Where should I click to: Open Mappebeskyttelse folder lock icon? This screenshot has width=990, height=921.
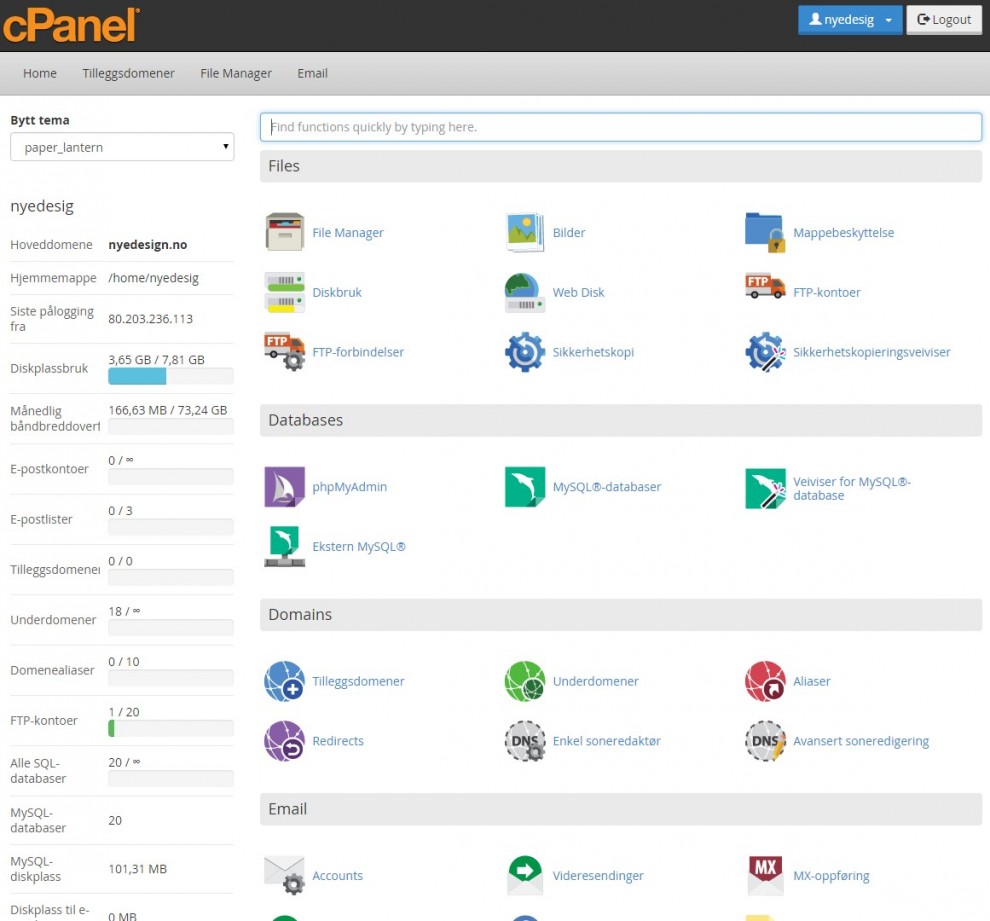point(765,232)
